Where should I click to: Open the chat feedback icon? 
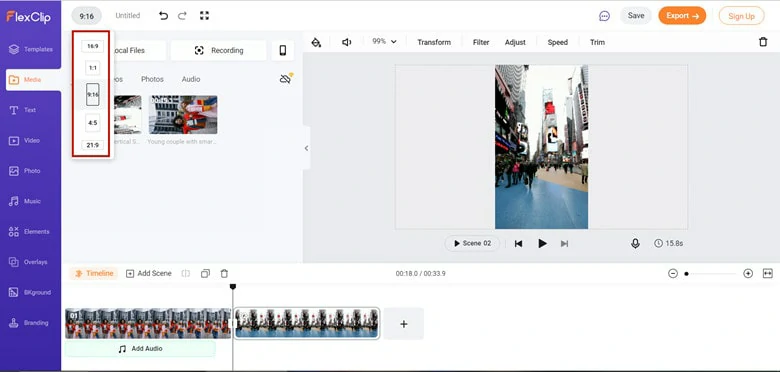point(604,16)
